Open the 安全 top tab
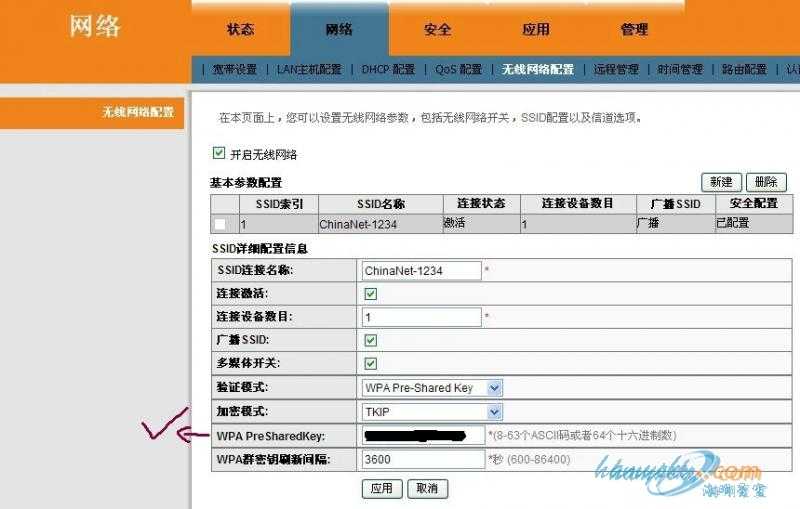This screenshot has height=509, width=800. [x=437, y=29]
